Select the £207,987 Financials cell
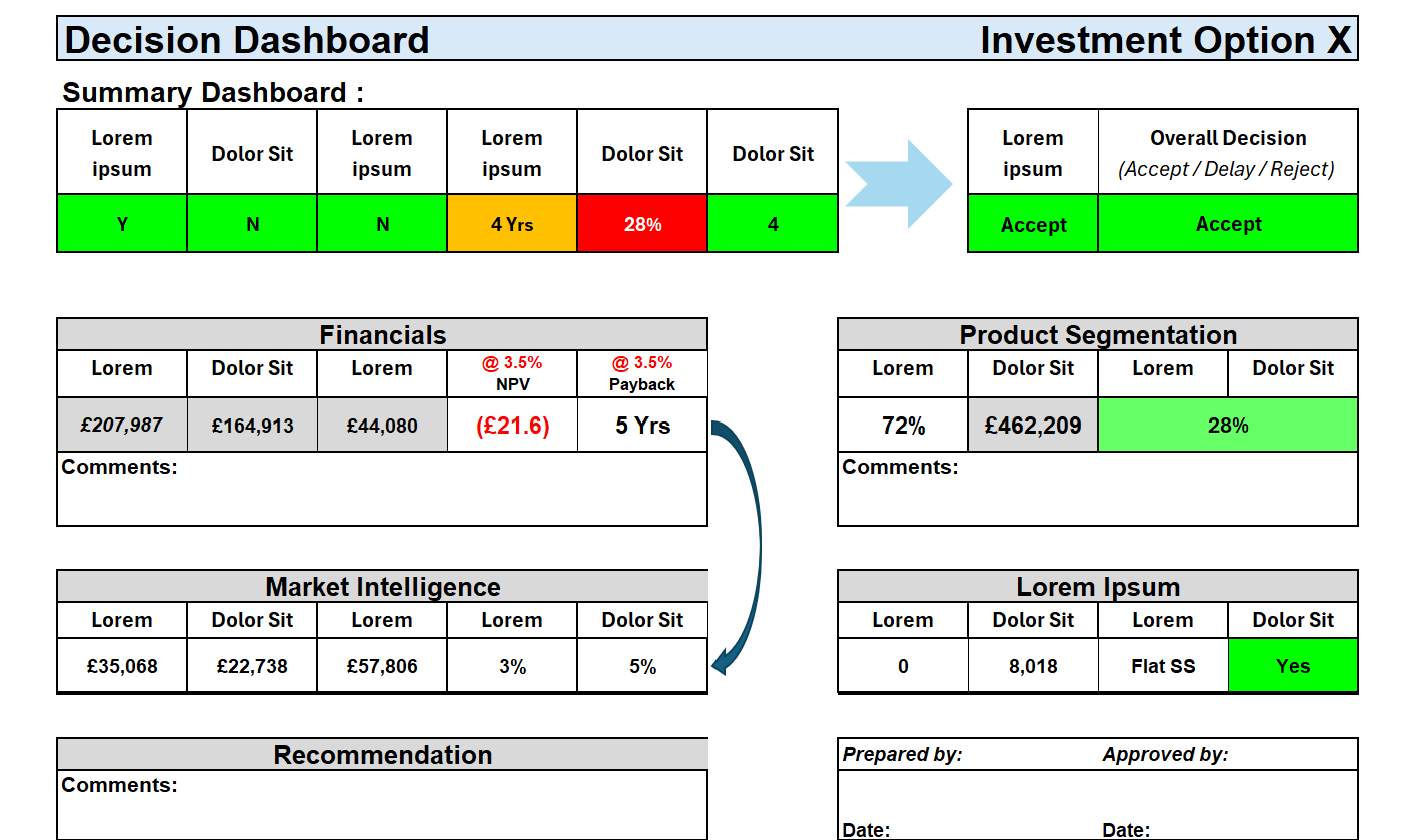 122,426
